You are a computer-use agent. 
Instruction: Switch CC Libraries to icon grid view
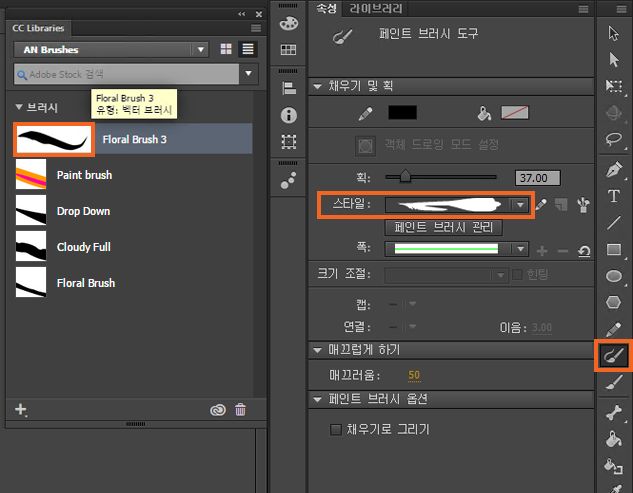pos(226,49)
